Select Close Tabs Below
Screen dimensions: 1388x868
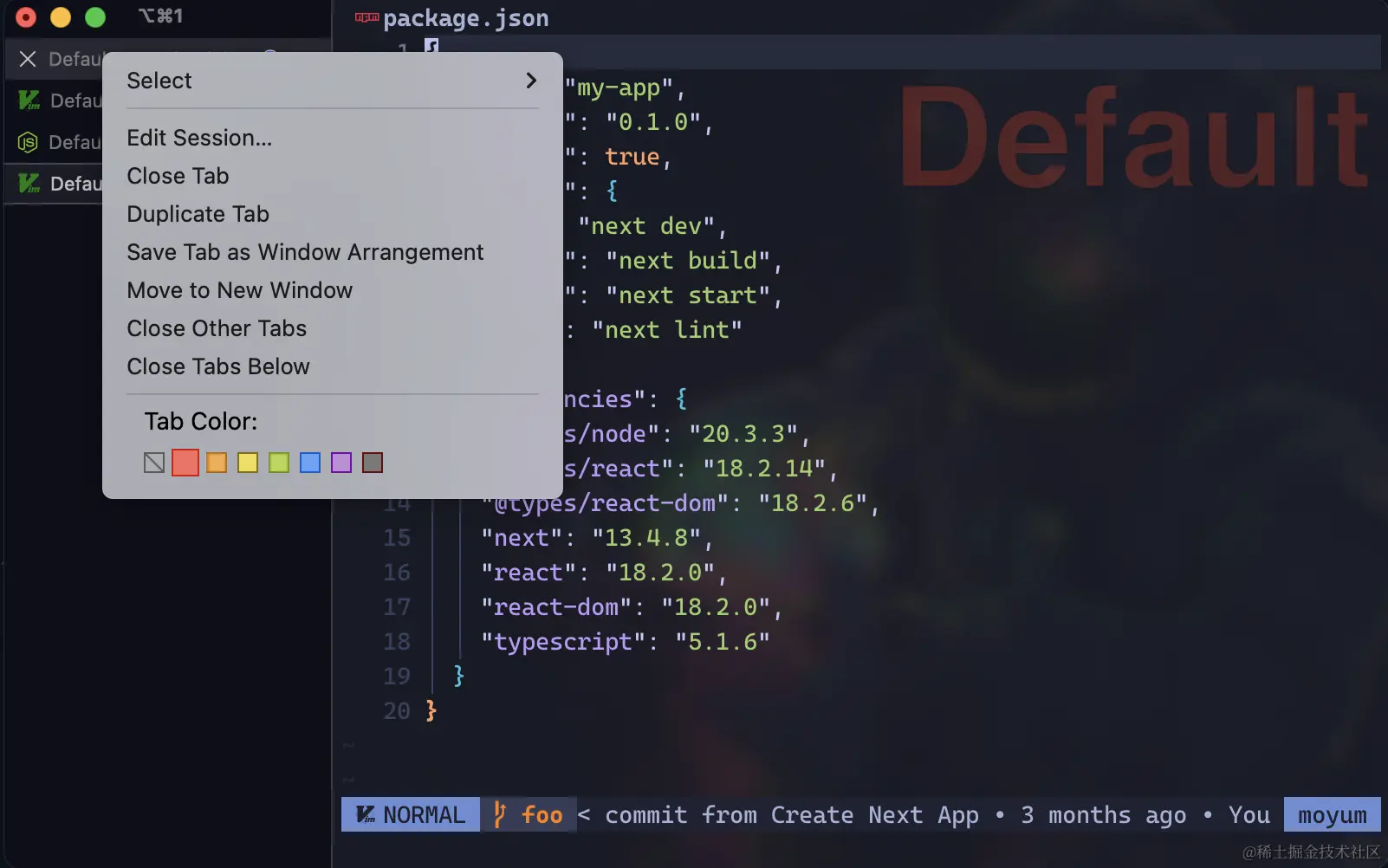click(333, 366)
